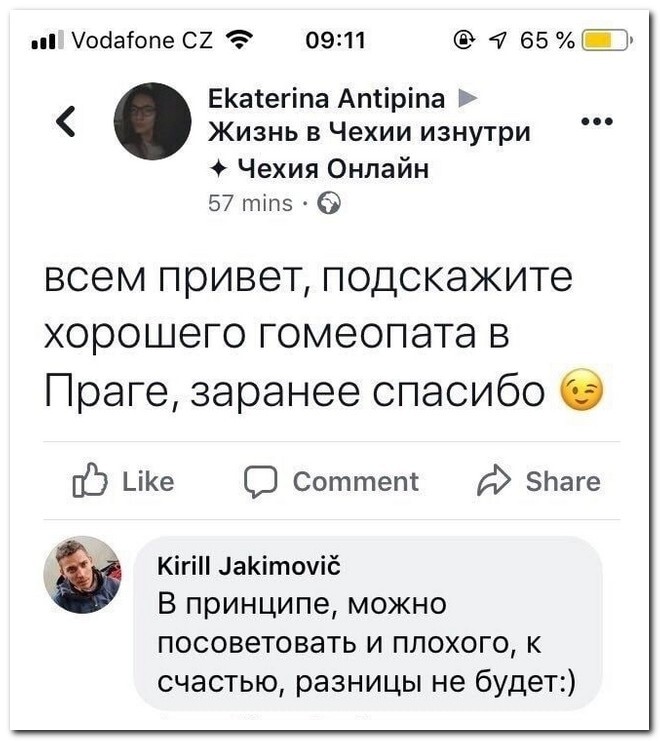Open Ekaterina Antipina's profile name link
The image size is (660, 741).
tap(325, 100)
